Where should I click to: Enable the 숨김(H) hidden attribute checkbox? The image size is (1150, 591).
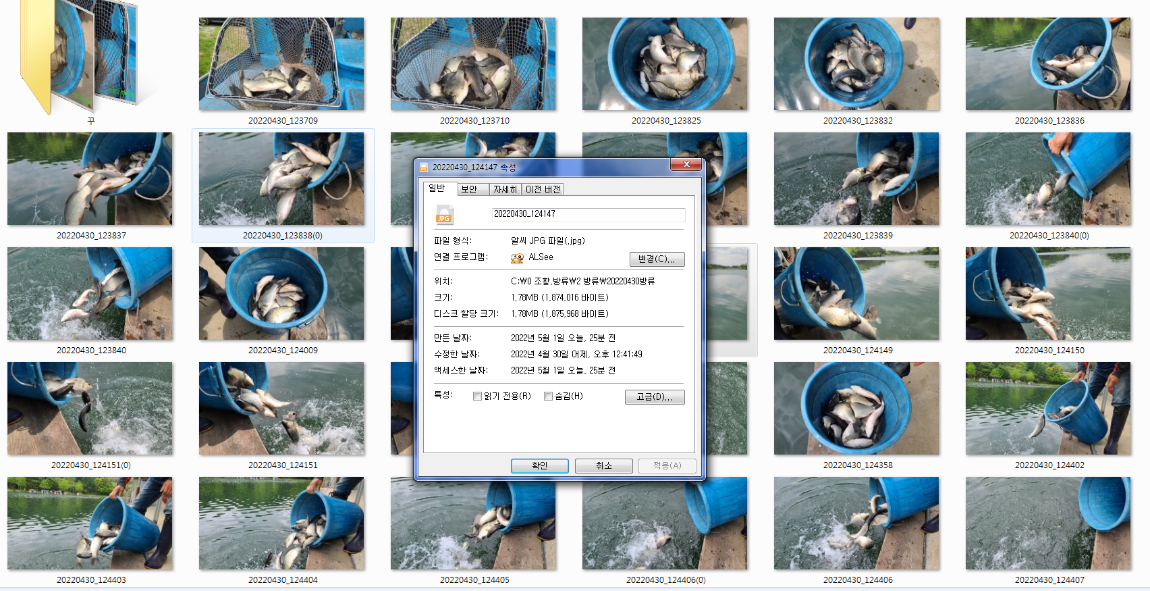[548, 397]
